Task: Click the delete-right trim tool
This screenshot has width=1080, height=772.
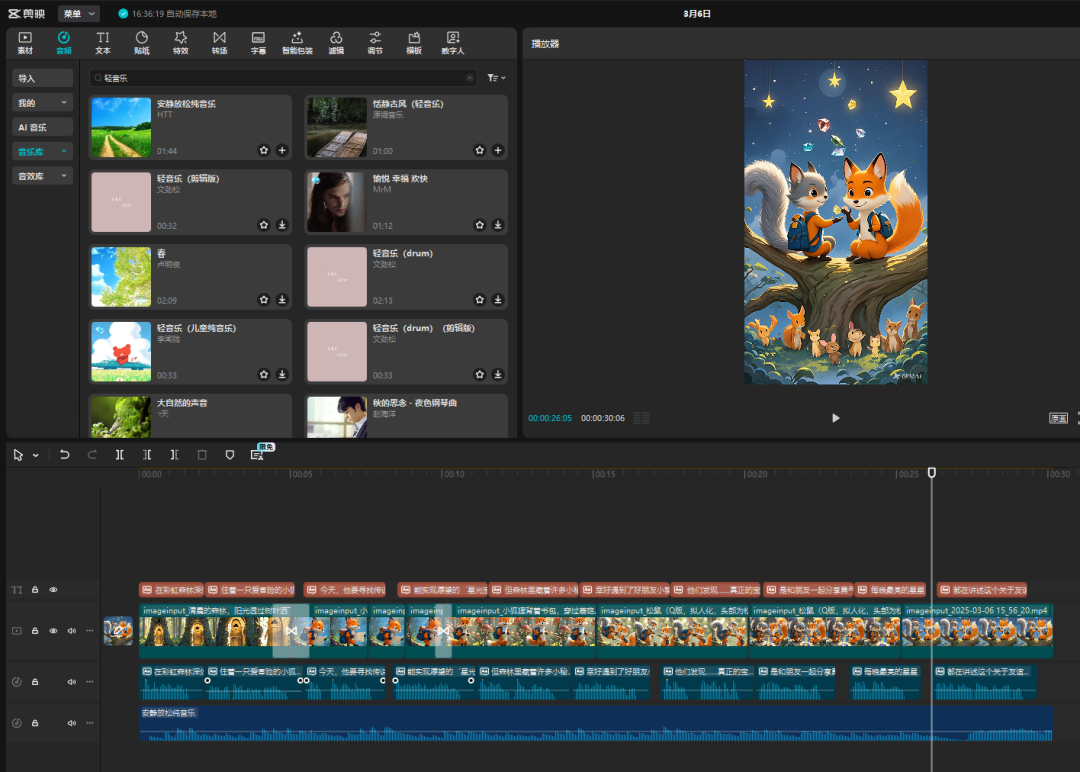Action: (174, 455)
